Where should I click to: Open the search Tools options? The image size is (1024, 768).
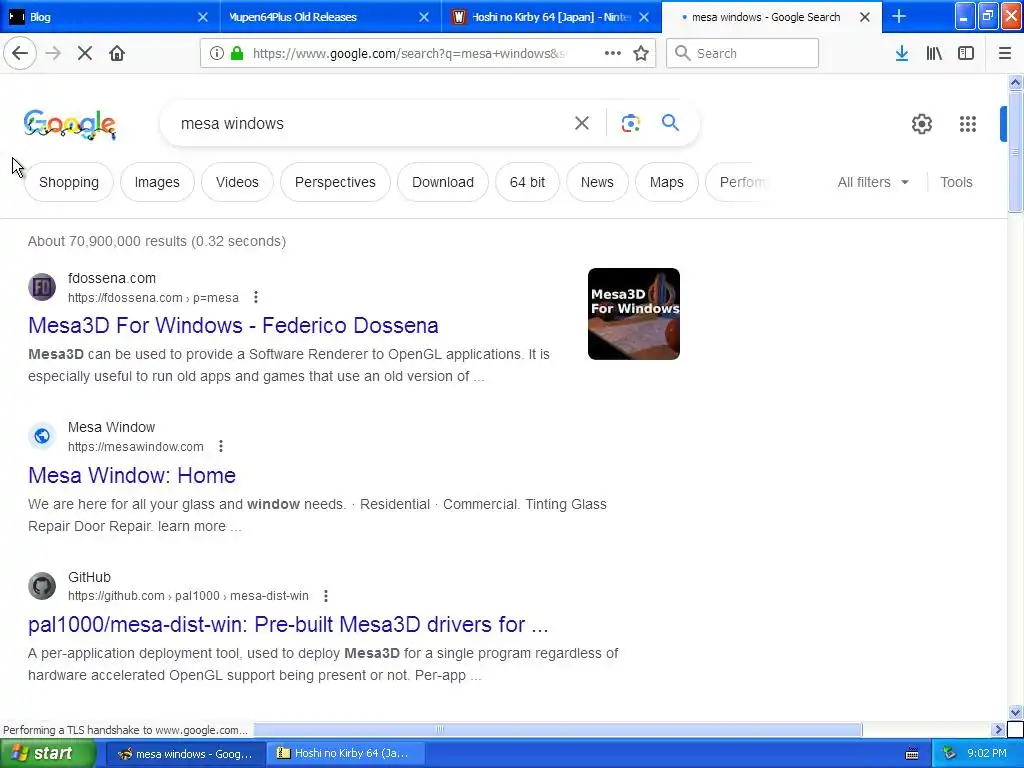[x=956, y=182]
